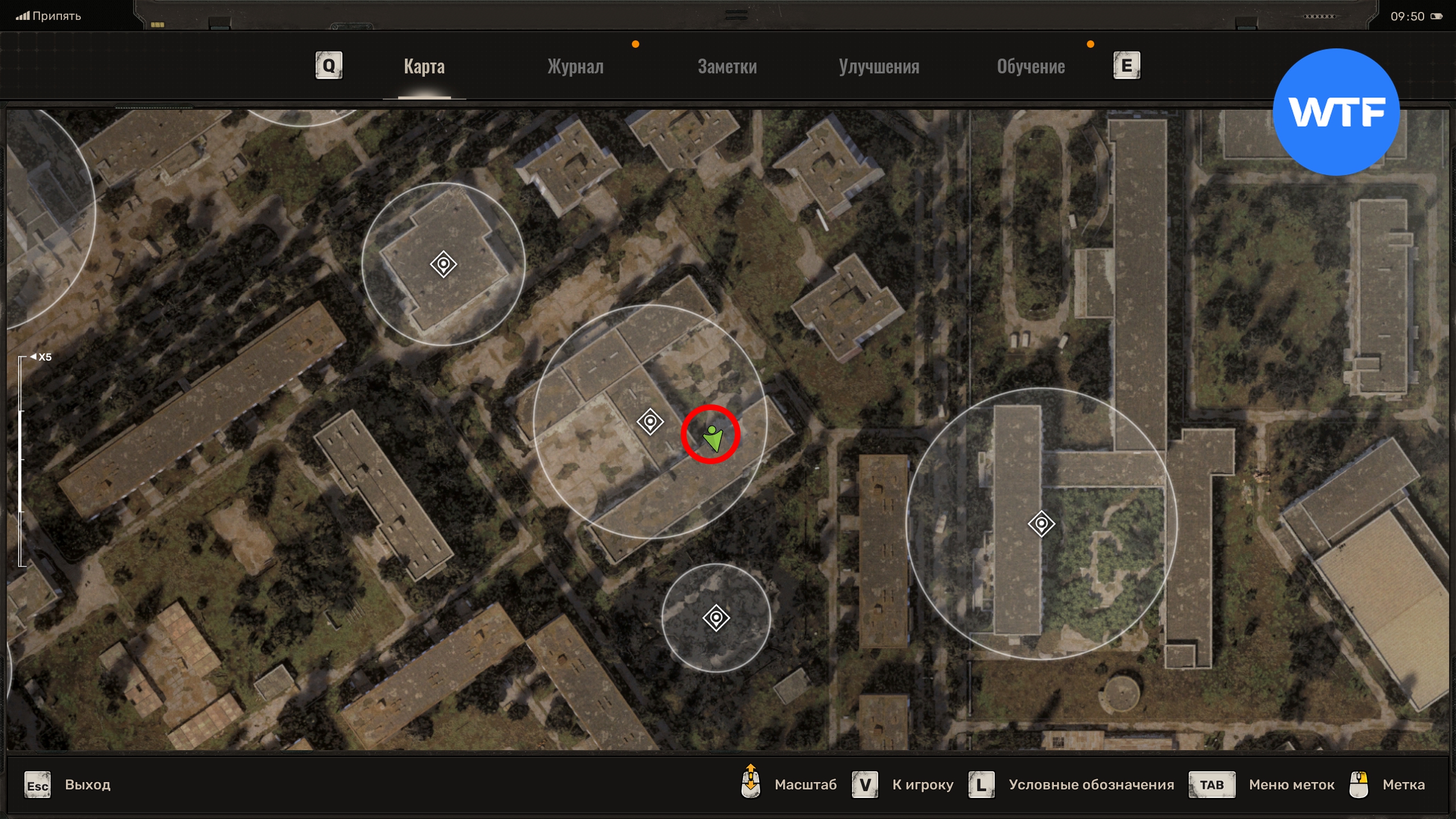
Task: Switch to the Журнал tab
Action: click(x=575, y=67)
